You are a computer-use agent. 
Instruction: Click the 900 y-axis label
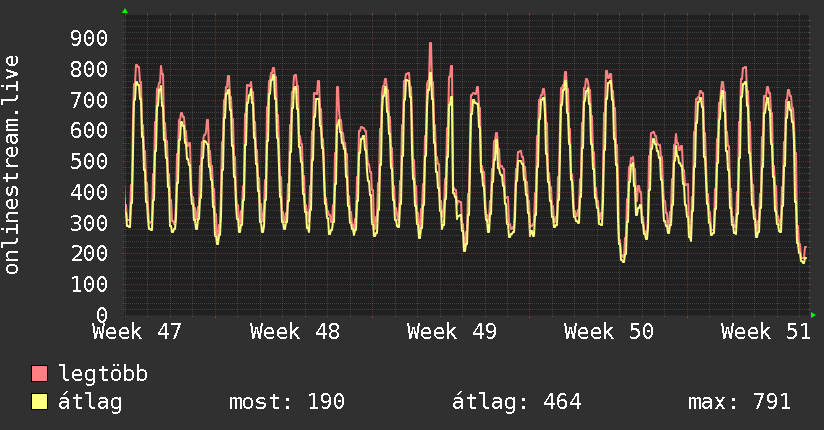coord(89,38)
